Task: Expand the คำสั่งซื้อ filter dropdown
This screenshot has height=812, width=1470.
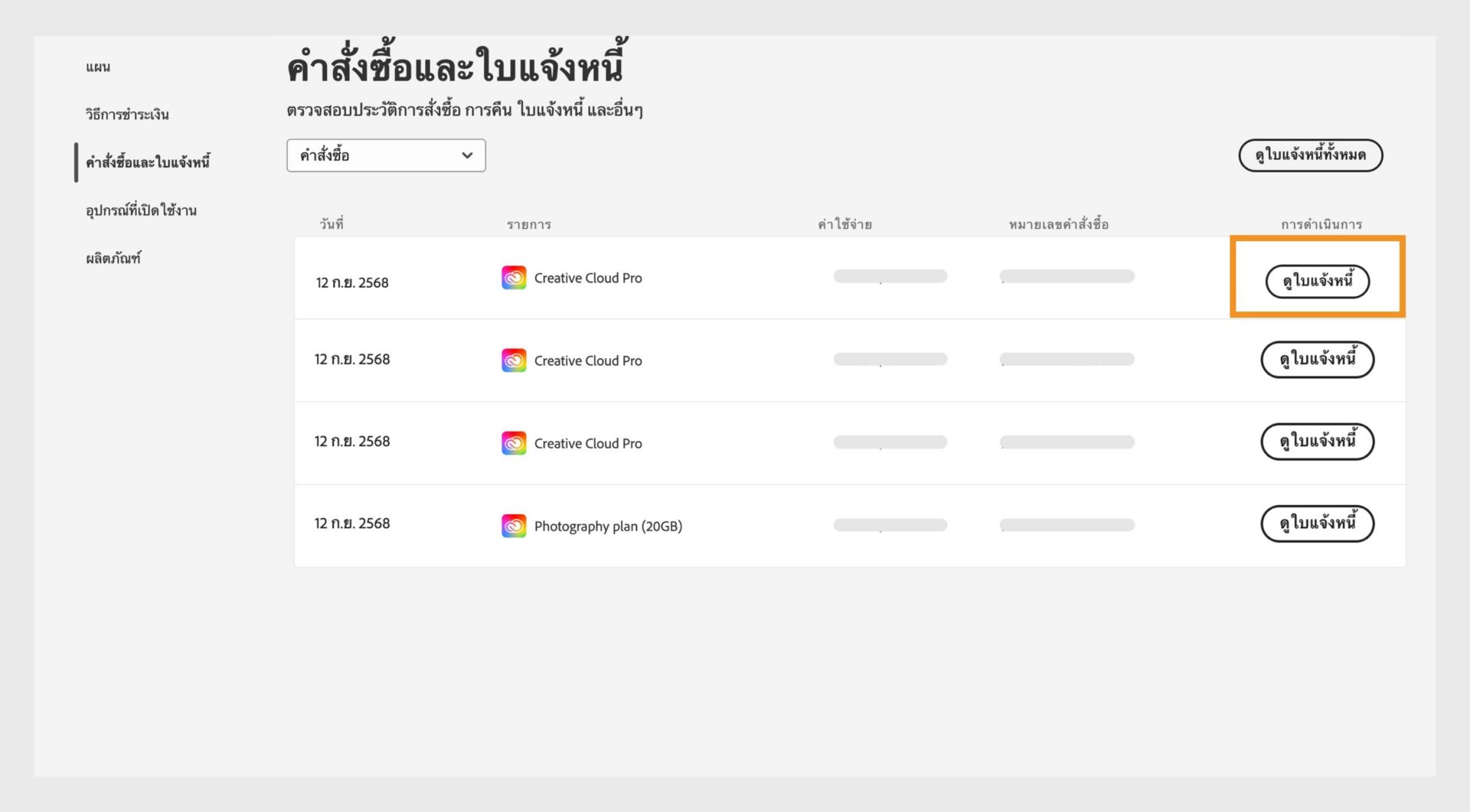Action: coord(386,155)
